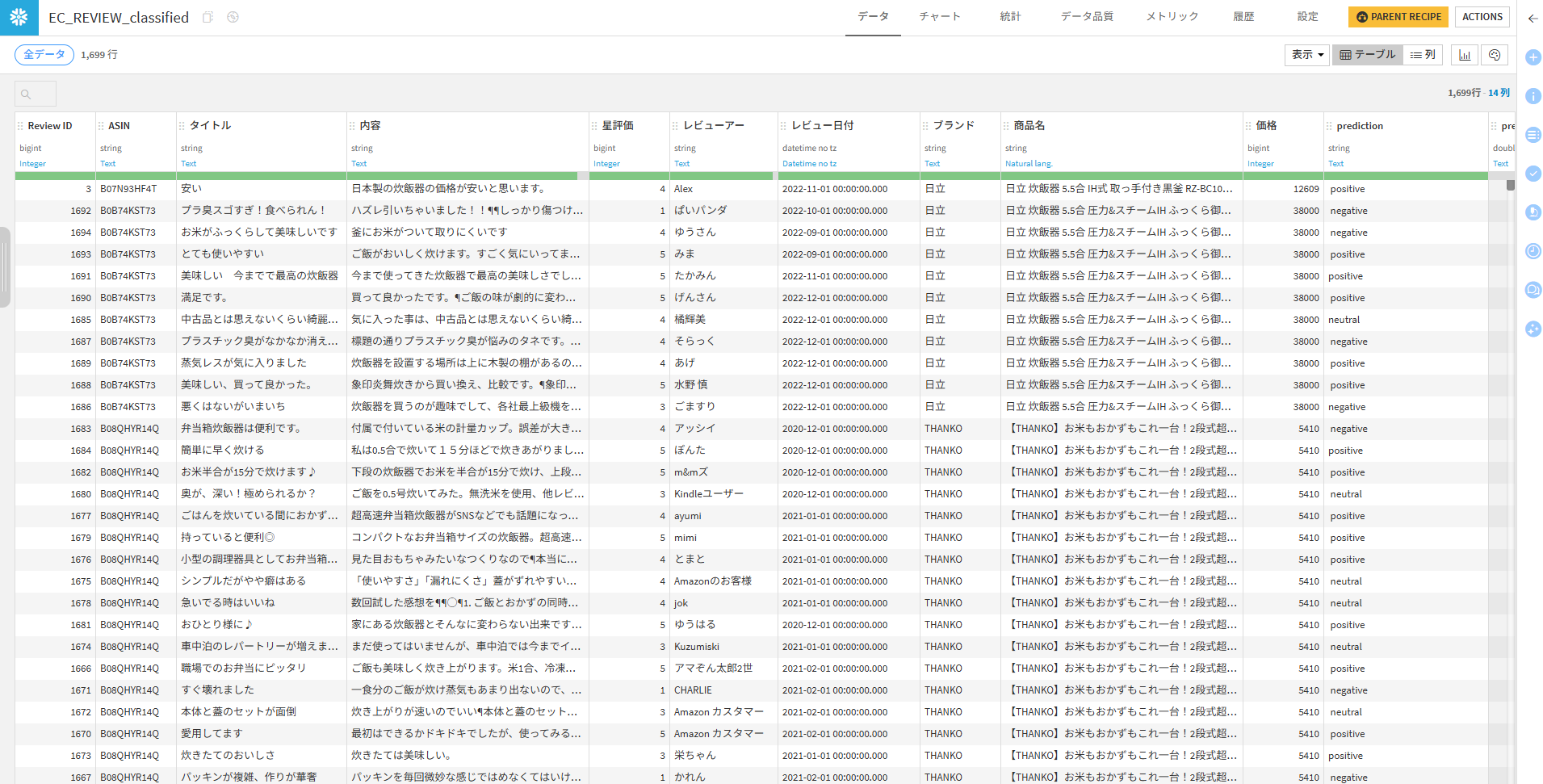Grab the drag handle of 星評価 column
Image resolution: width=1543 pixels, height=784 pixels.
595,126
